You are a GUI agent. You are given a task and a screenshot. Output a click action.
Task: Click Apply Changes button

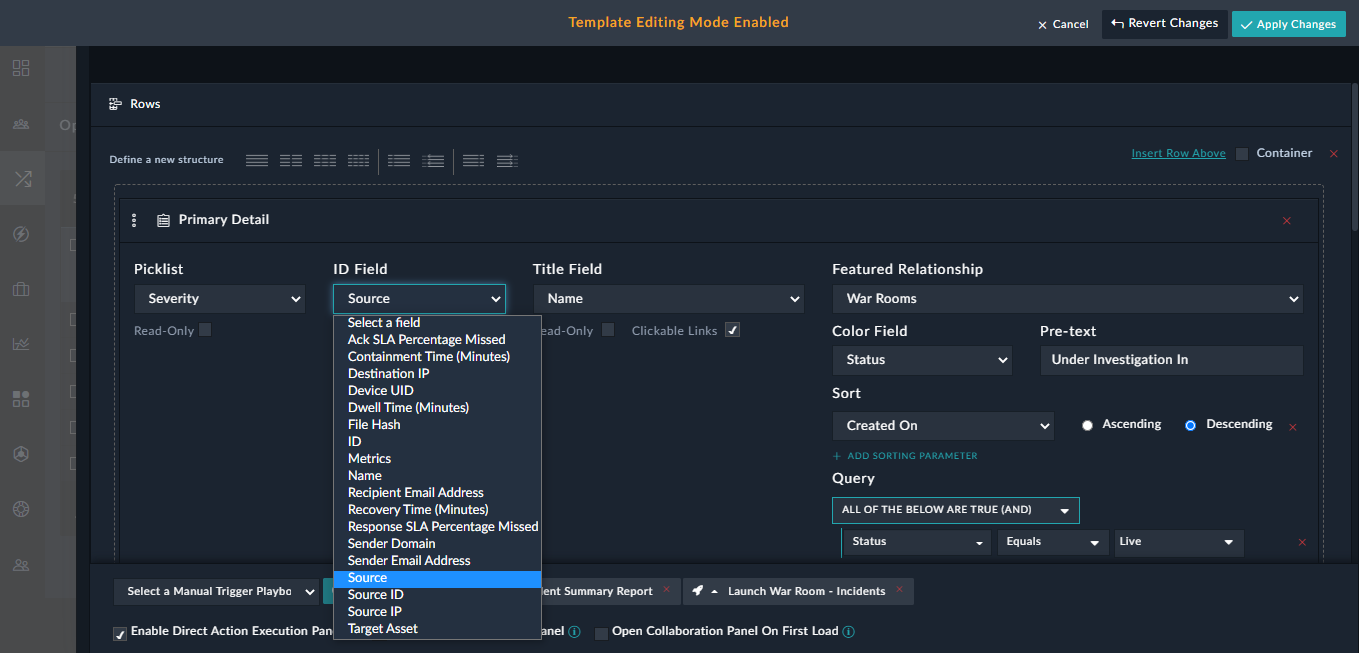tap(1288, 24)
